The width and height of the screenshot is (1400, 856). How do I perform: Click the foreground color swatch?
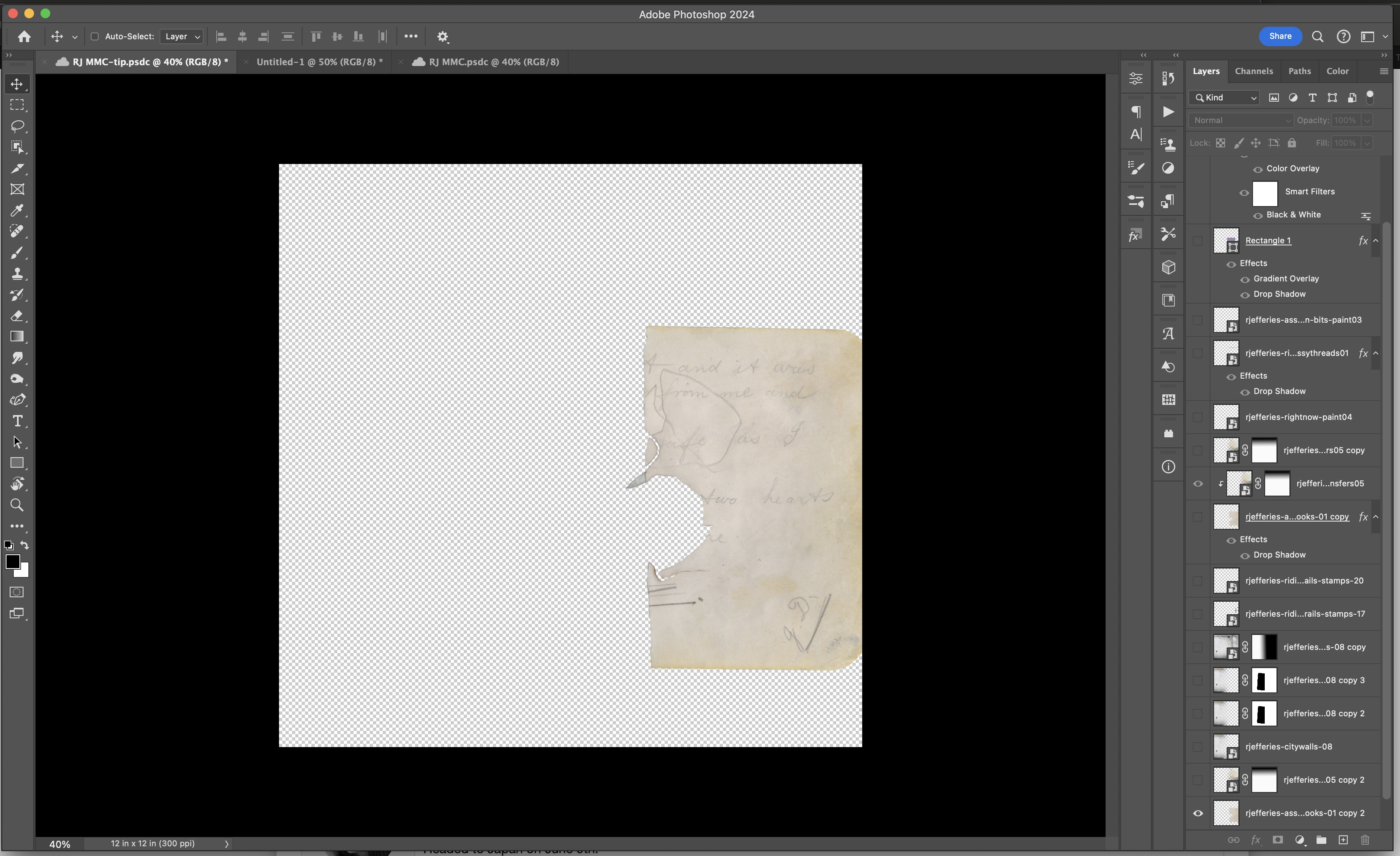point(12,561)
